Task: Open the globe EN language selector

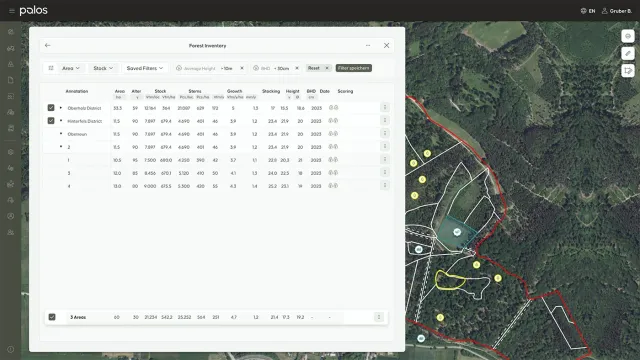Action: pyautogui.click(x=588, y=11)
